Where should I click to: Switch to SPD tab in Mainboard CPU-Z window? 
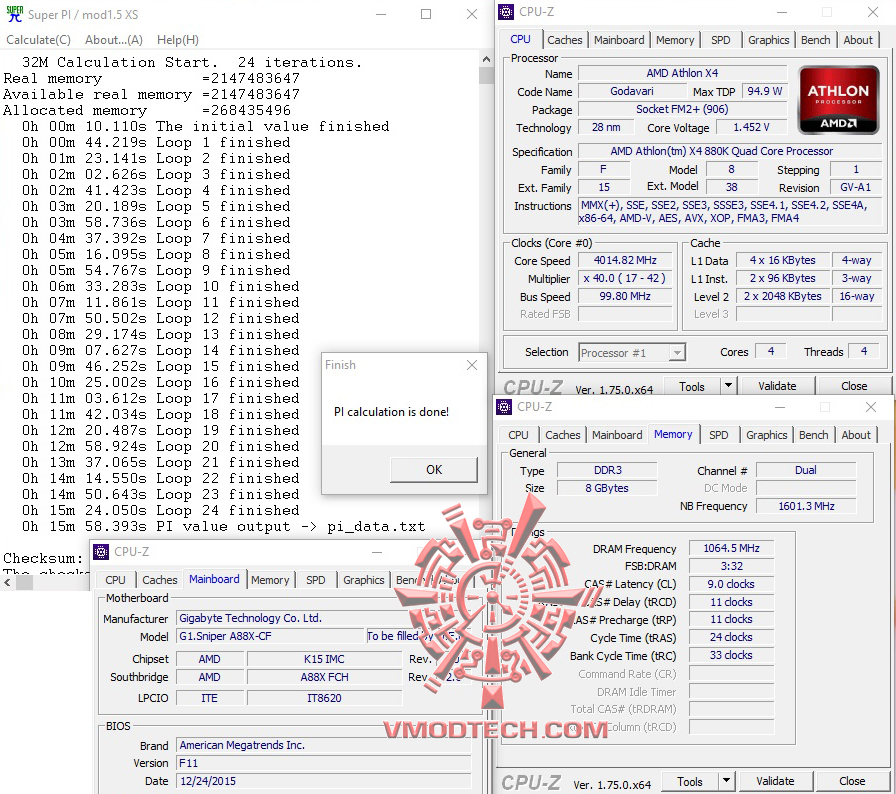point(315,580)
